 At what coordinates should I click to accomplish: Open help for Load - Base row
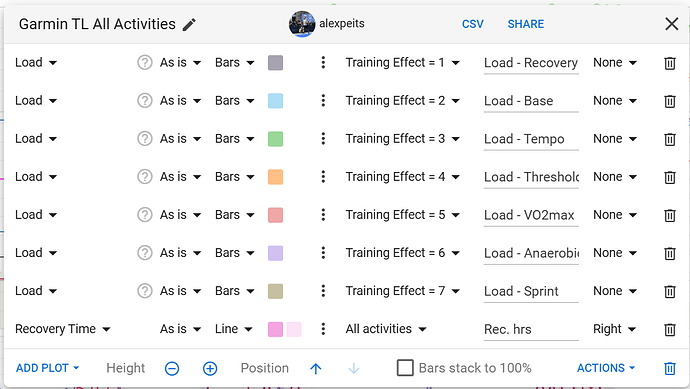(144, 101)
